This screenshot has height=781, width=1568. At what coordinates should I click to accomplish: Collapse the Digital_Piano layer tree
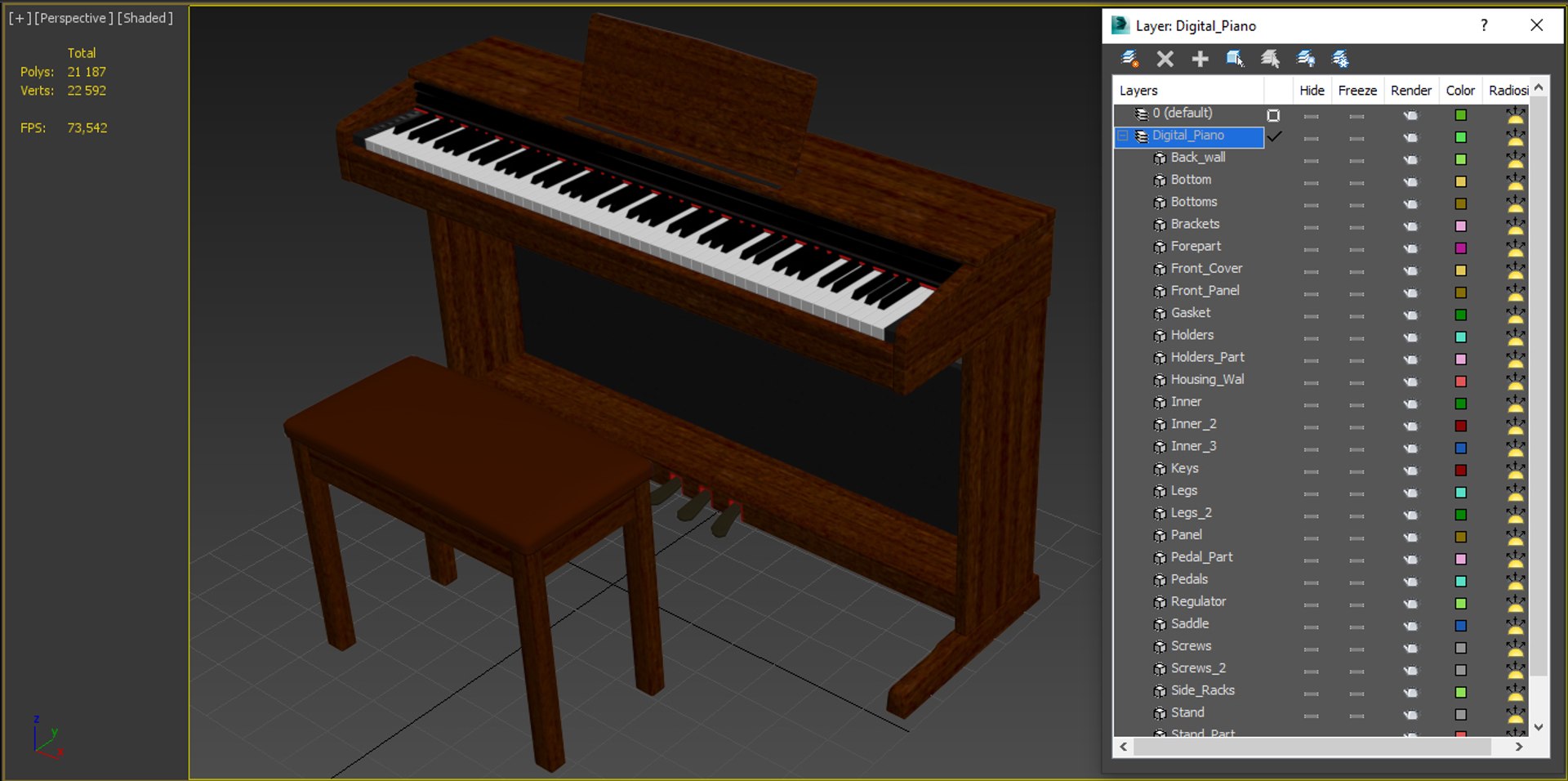pos(1123,136)
